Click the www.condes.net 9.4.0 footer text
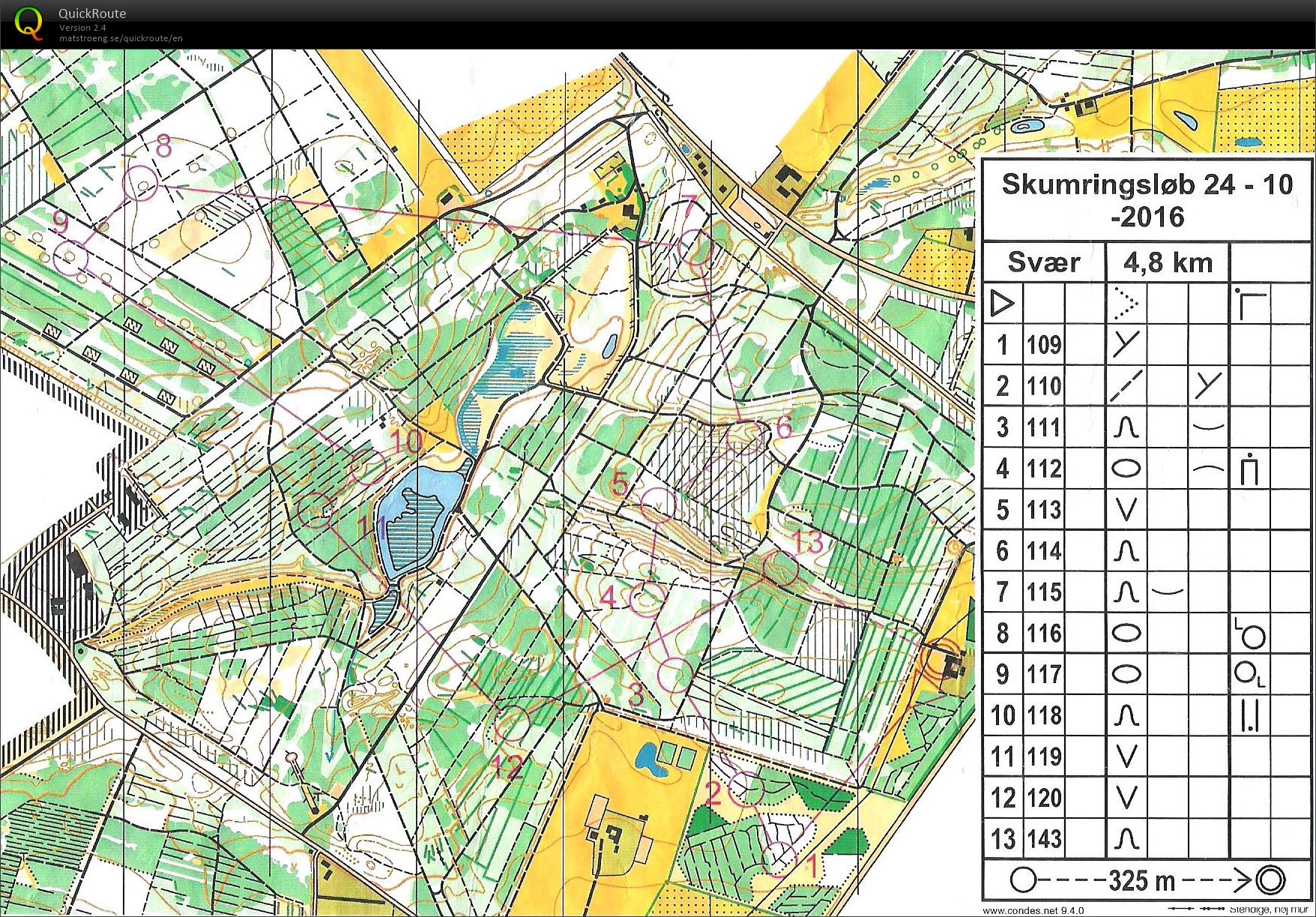The image size is (1316, 917). (1033, 911)
